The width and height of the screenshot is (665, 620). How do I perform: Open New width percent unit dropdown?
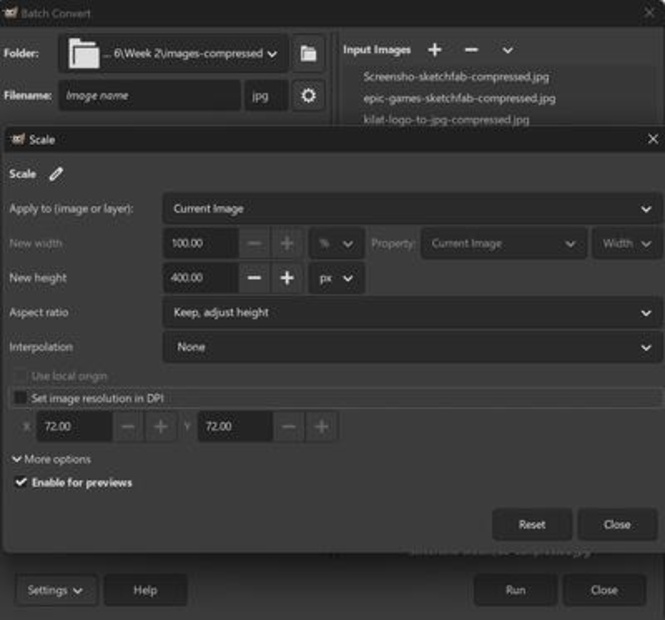coord(336,243)
